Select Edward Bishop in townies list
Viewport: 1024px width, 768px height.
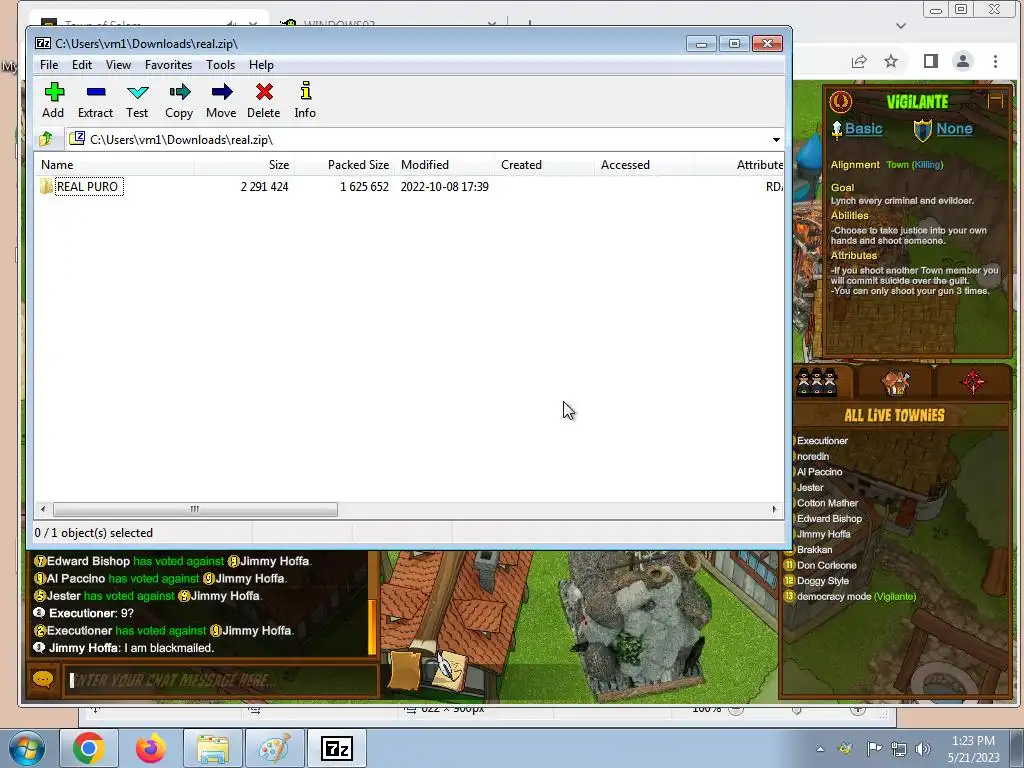829,519
